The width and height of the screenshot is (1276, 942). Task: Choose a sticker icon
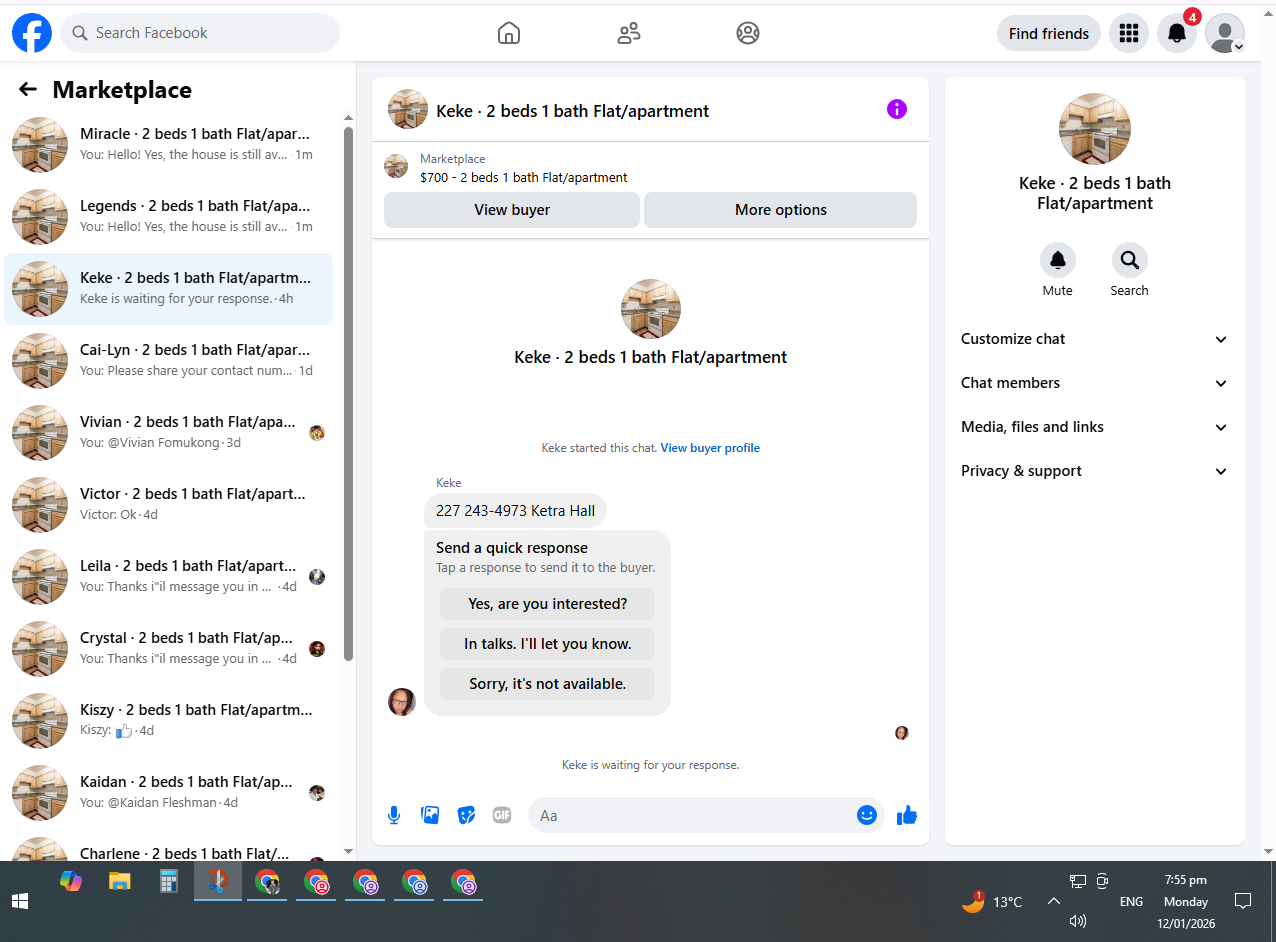coord(466,815)
